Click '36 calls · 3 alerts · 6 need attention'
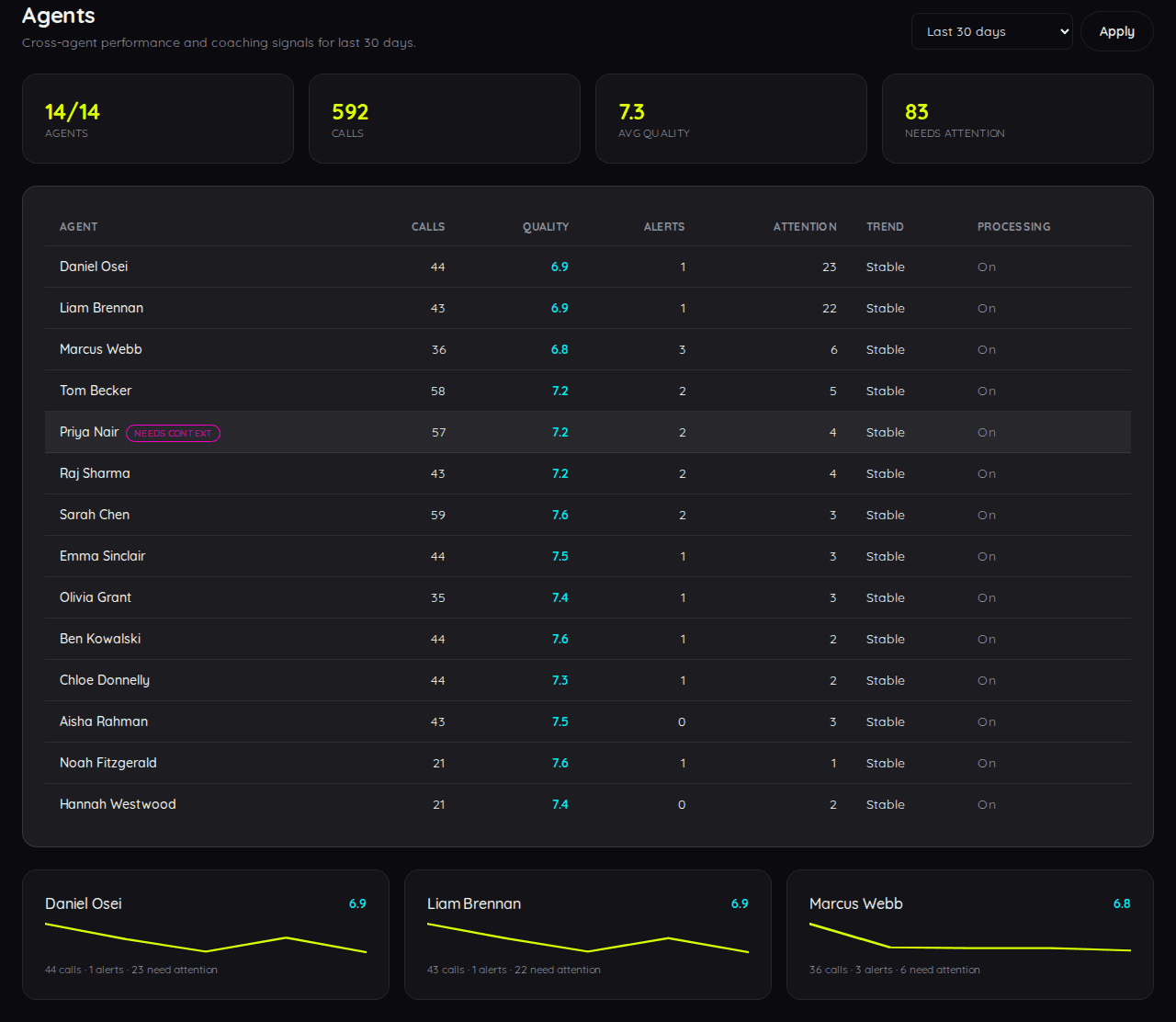 coord(895,970)
